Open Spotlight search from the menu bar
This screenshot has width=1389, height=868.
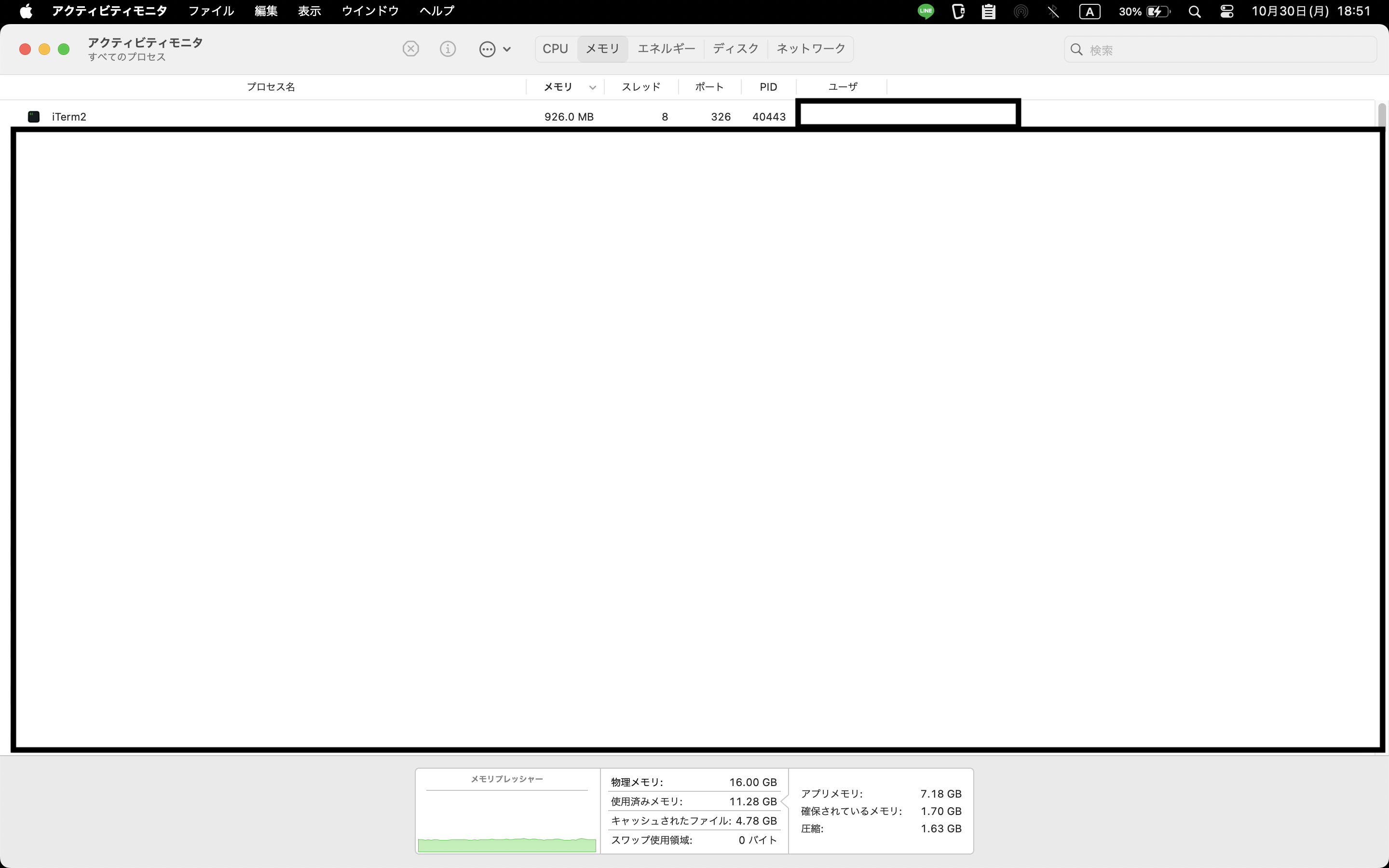[1195, 12]
